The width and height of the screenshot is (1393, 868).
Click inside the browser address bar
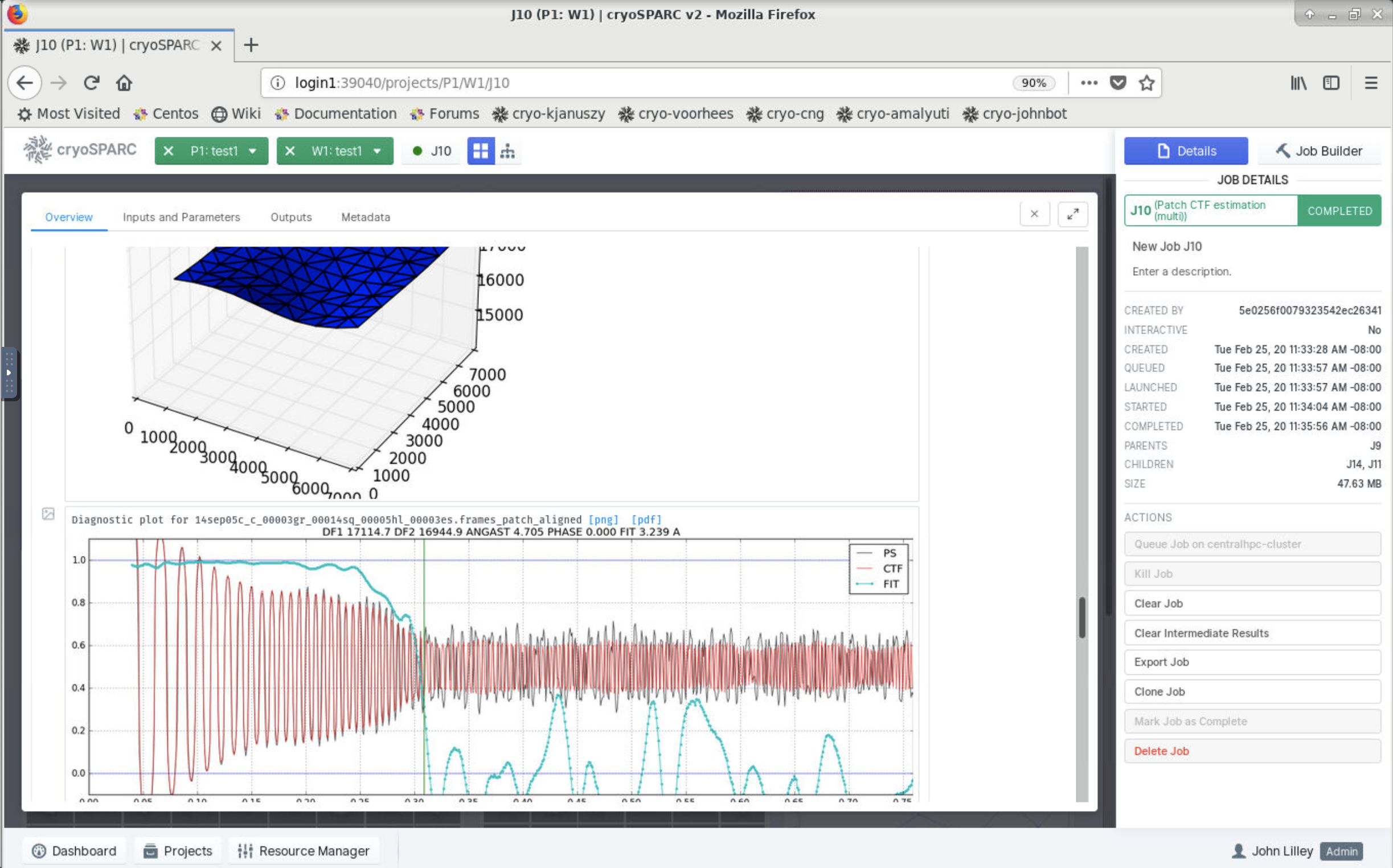tap(574, 83)
